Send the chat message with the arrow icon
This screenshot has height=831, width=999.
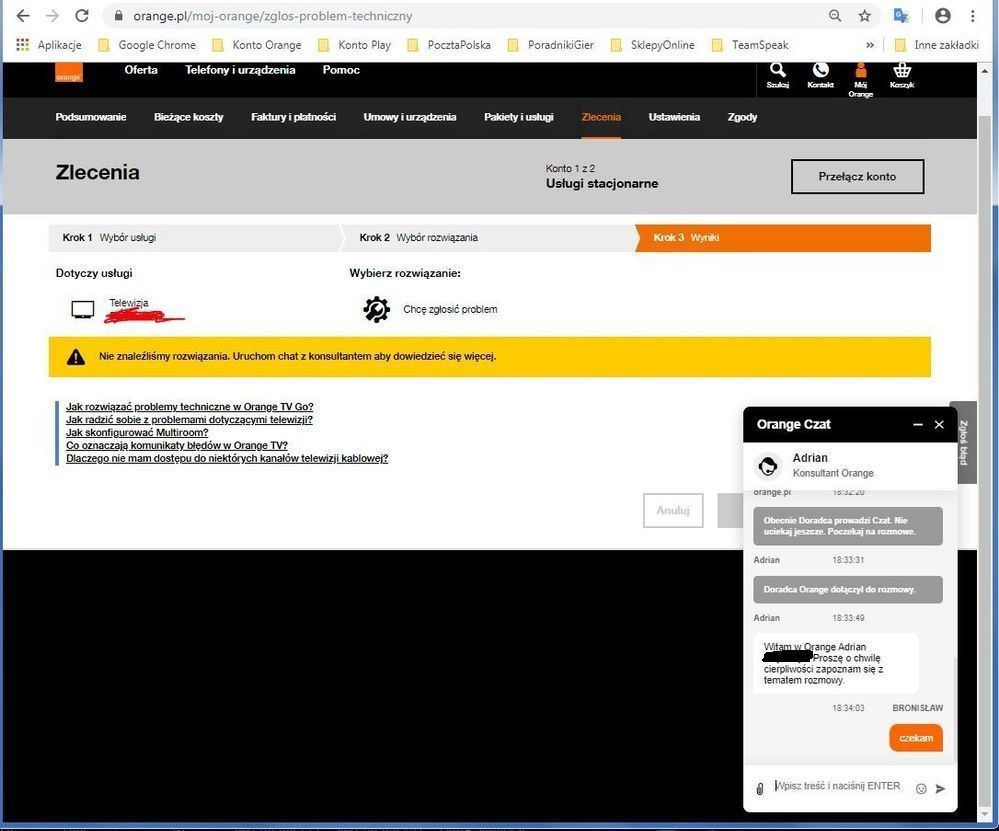939,789
